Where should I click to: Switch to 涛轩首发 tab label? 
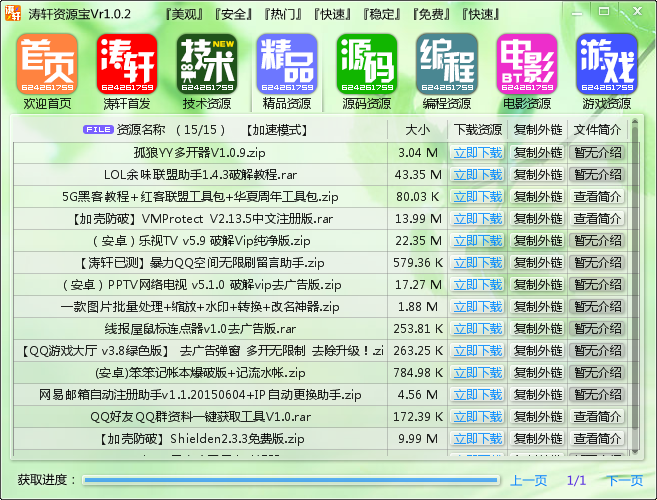[127, 104]
